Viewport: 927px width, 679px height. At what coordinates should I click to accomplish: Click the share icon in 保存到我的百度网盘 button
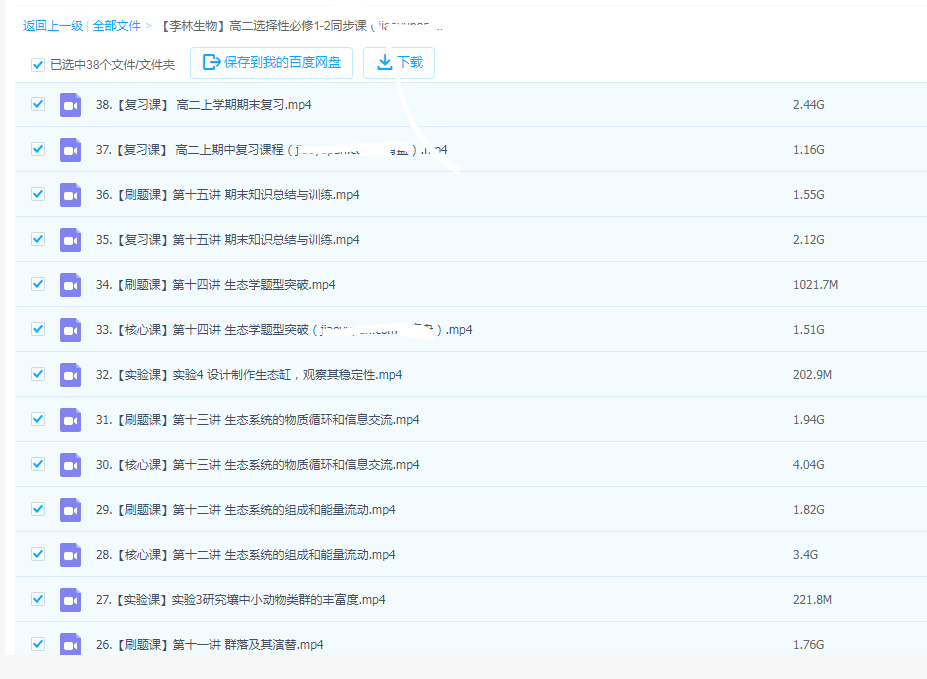pyautogui.click(x=210, y=62)
